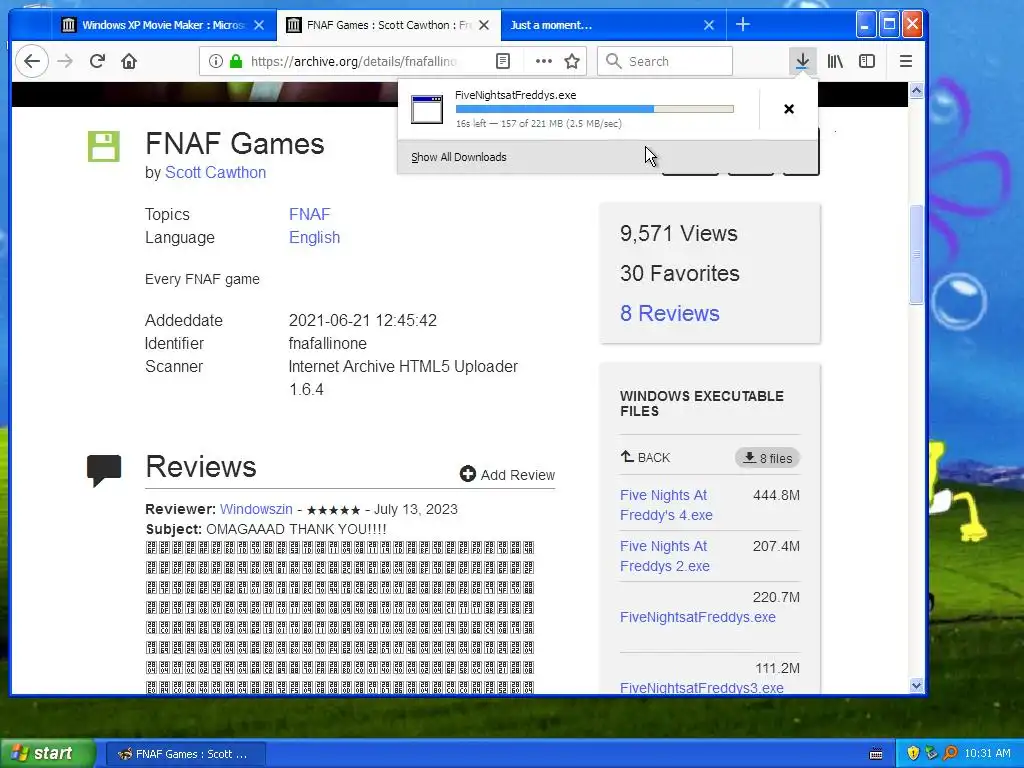Close the FNAF Games tab
The width and height of the screenshot is (1024, 768).
click(484, 25)
